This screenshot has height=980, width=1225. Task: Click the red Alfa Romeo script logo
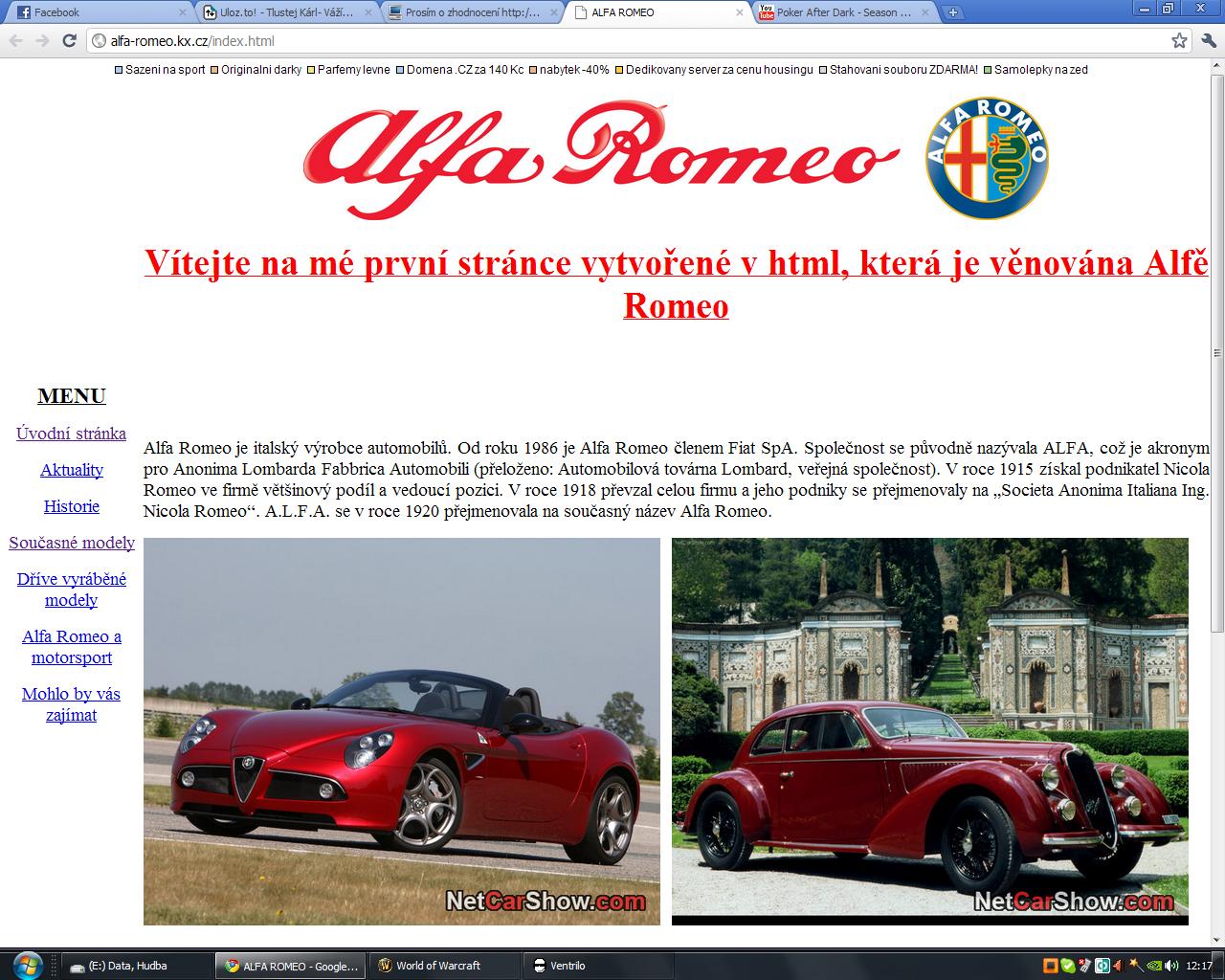point(601,158)
